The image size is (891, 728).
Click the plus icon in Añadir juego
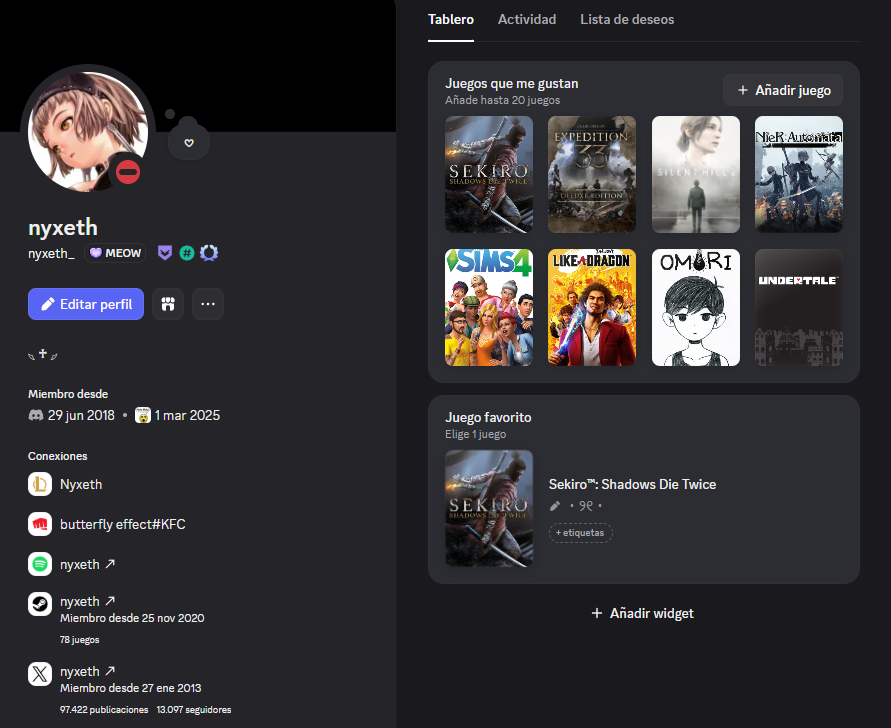click(742, 90)
